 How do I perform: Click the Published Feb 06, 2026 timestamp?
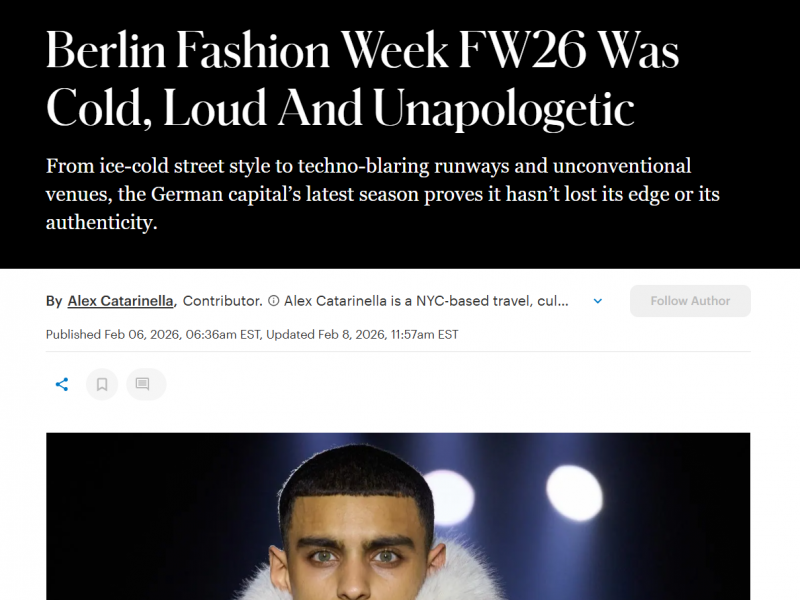pos(153,335)
